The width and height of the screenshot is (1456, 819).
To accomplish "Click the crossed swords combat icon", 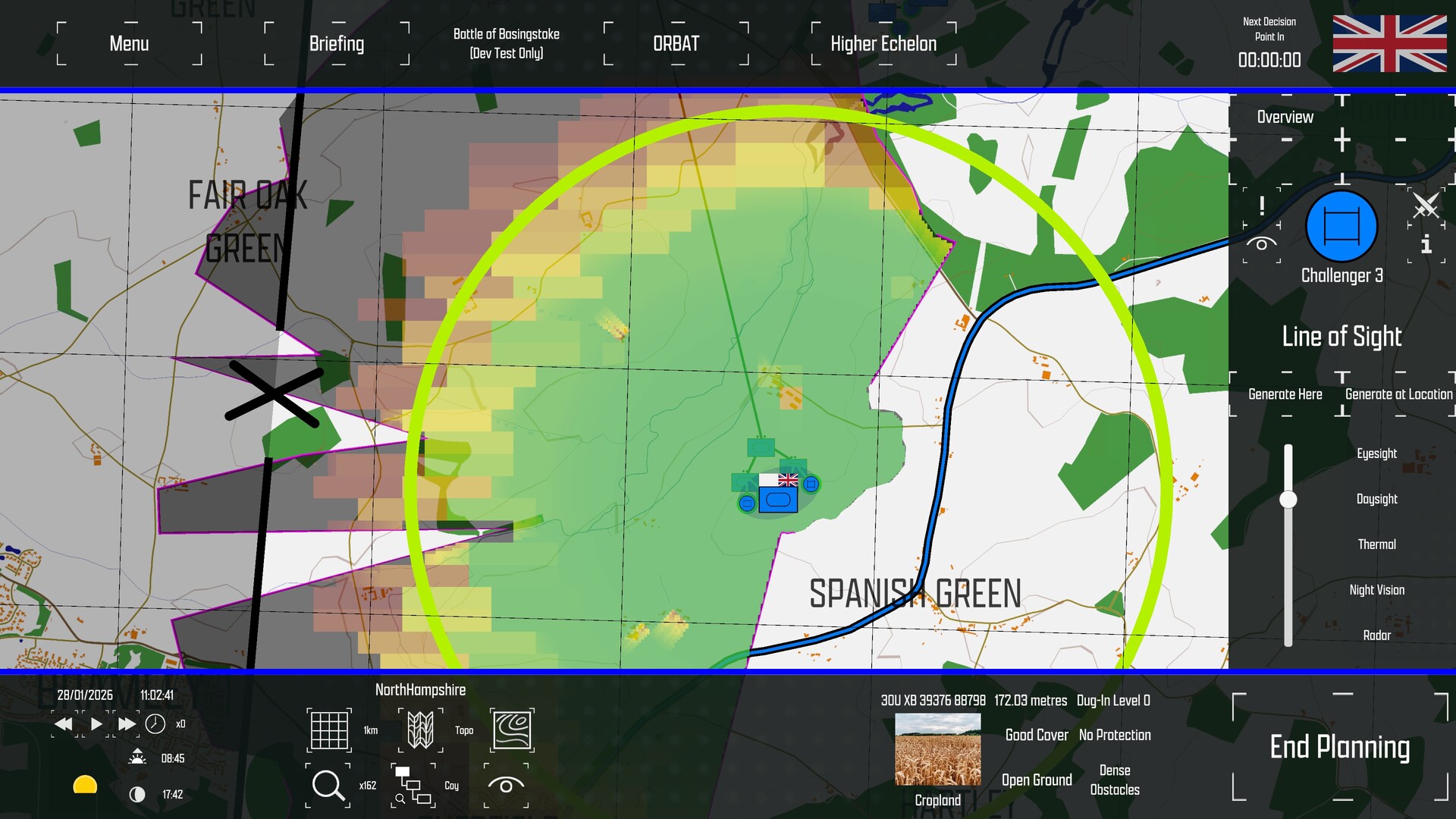I will [x=1426, y=205].
